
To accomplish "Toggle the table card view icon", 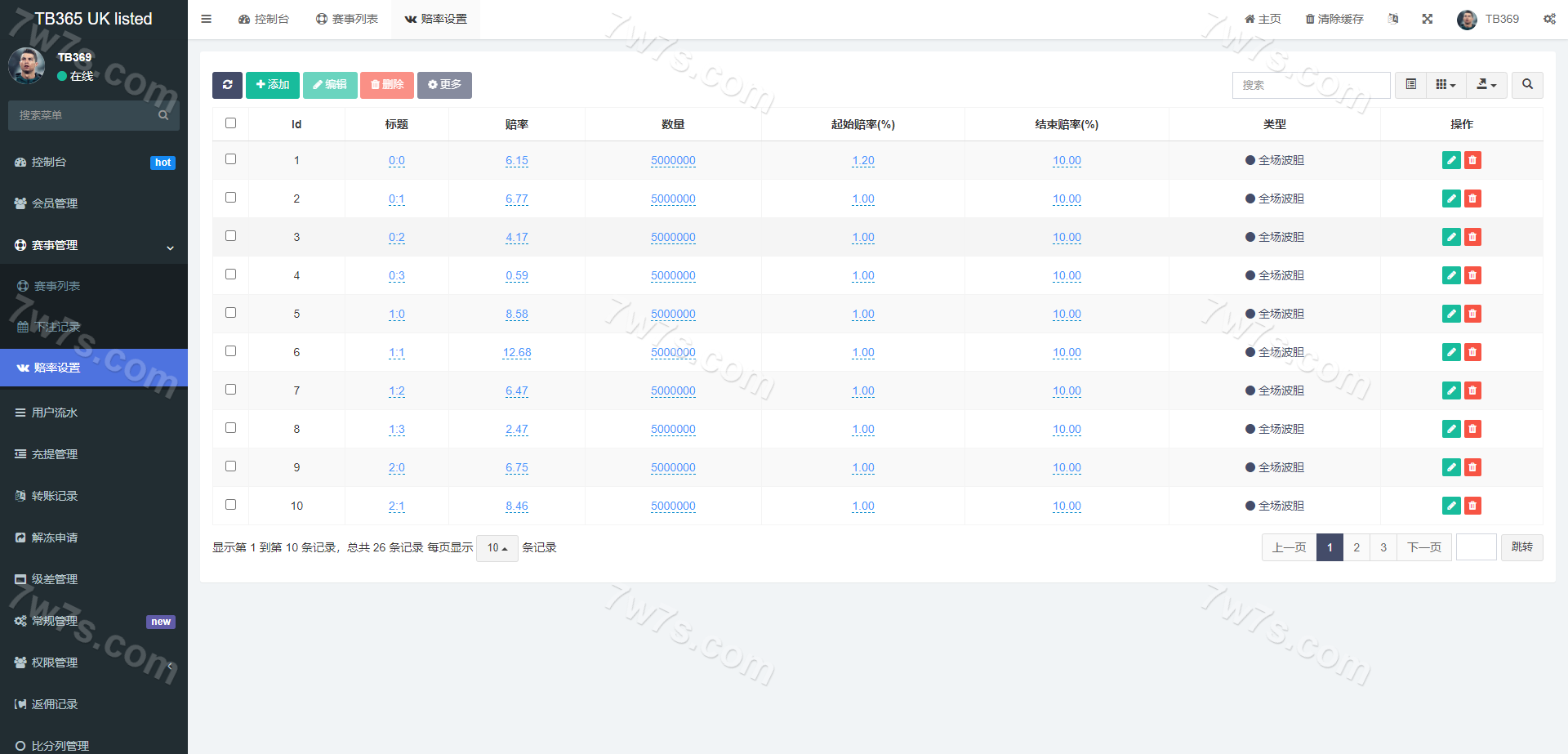I will coord(1410,85).
